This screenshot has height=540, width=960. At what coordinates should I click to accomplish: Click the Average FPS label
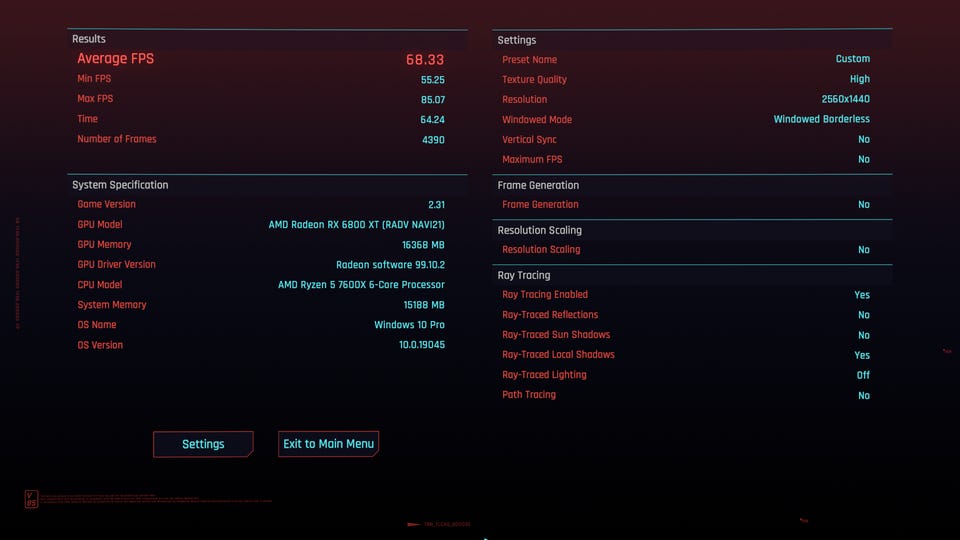point(115,59)
